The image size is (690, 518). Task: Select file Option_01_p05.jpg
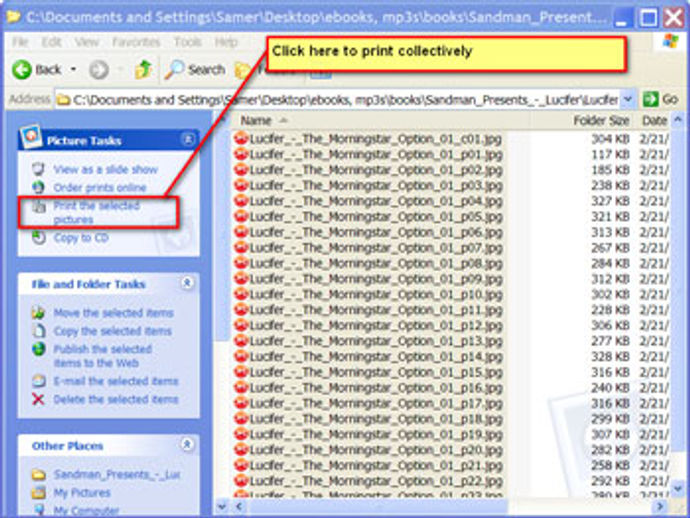click(x=376, y=217)
